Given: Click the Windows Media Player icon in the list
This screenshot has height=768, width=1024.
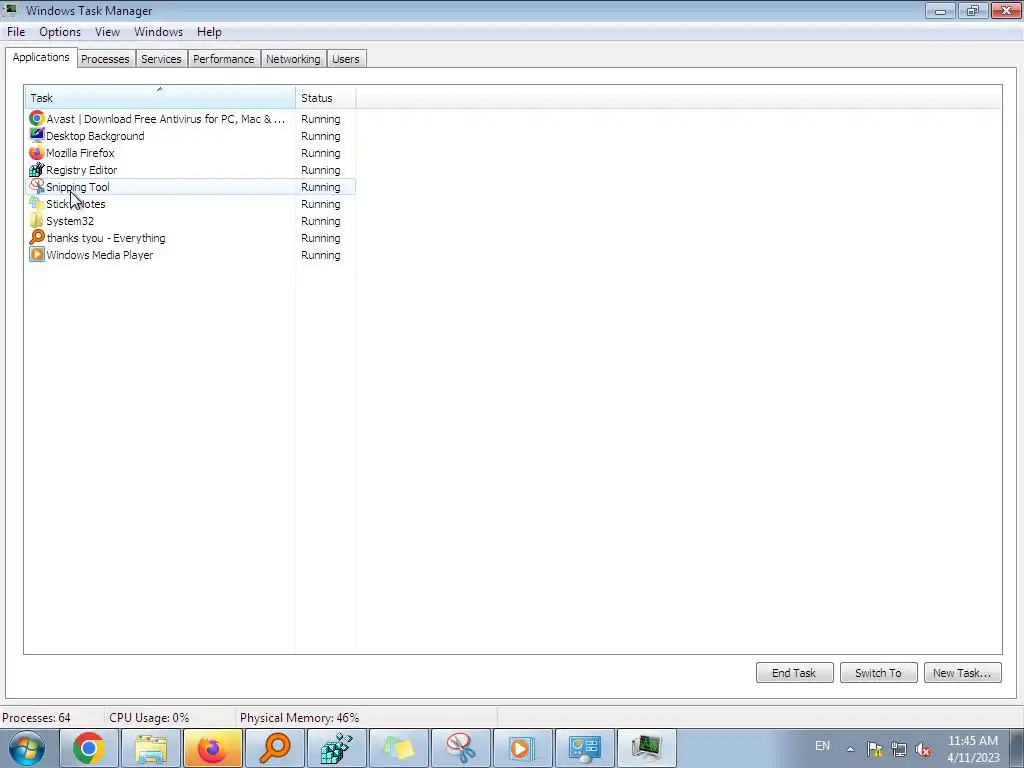Looking at the screenshot, I should (37, 255).
